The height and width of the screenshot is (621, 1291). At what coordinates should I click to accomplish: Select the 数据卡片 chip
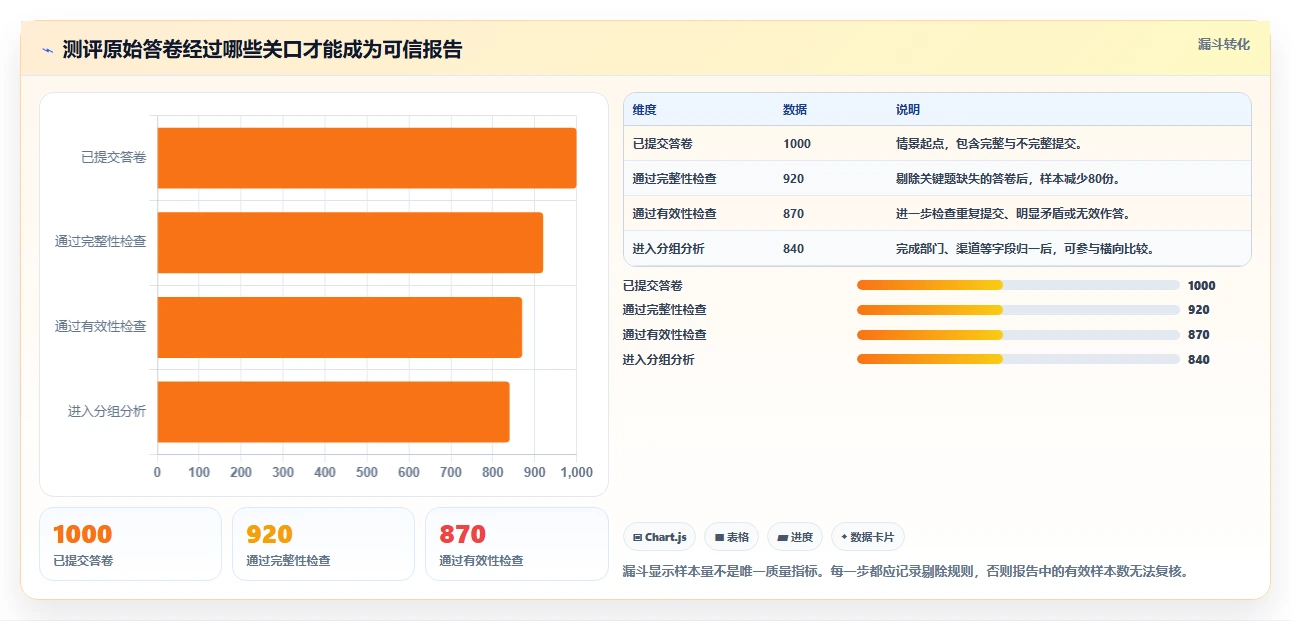[868, 537]
